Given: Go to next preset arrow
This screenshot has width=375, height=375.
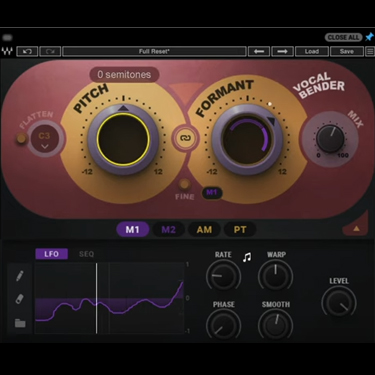Looking at the screenshot, I should coord(282,51).
